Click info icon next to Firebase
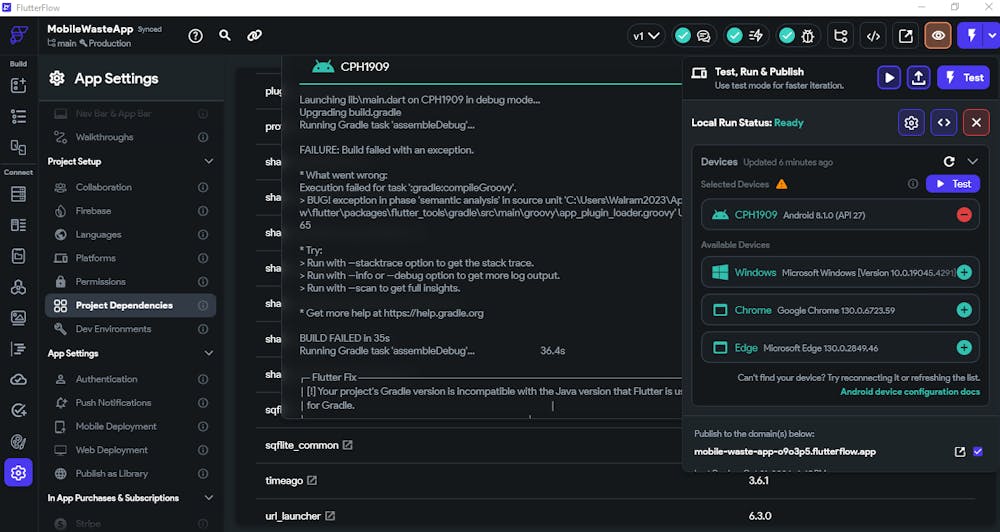This screenshot has height=532, width=1000. 203,211
